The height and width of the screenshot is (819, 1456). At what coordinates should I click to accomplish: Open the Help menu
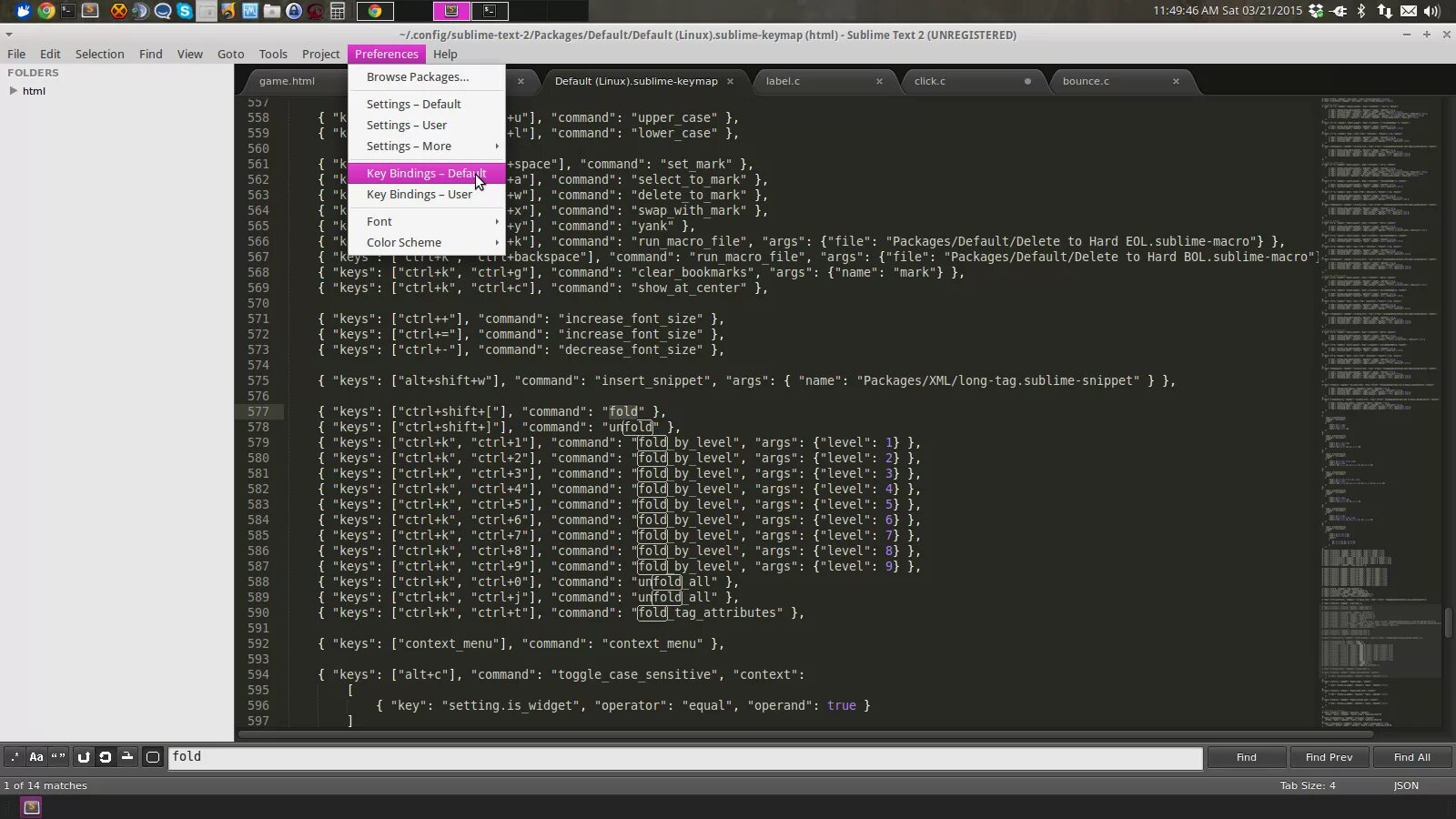445,55
